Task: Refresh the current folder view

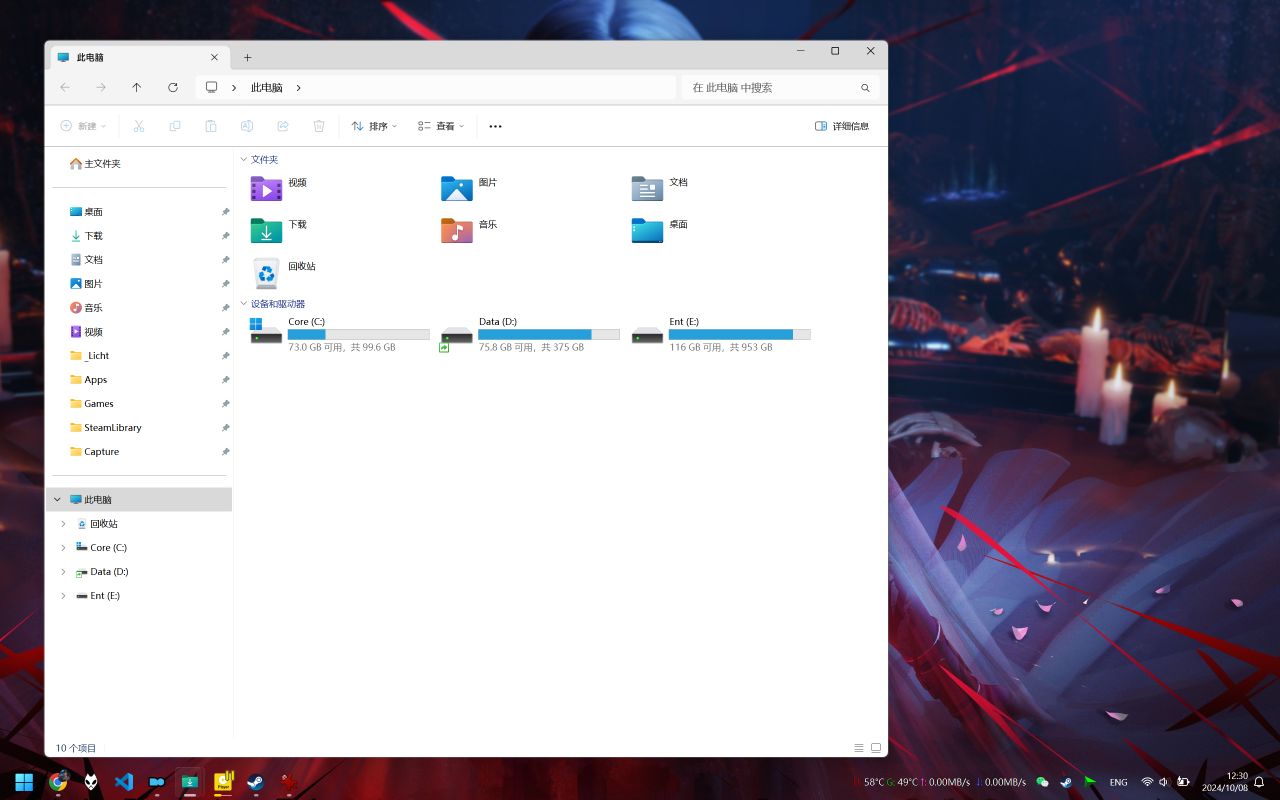Action: (173, 87)
